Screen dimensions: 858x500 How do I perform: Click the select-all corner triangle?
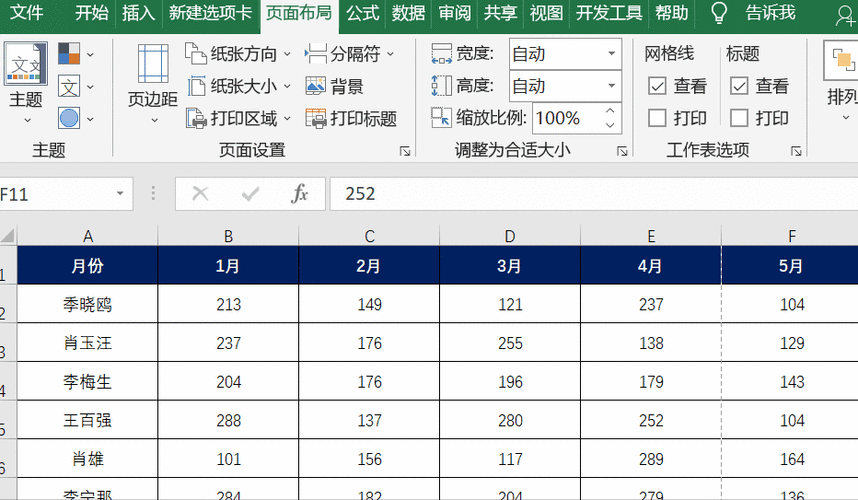coord(8,236)
